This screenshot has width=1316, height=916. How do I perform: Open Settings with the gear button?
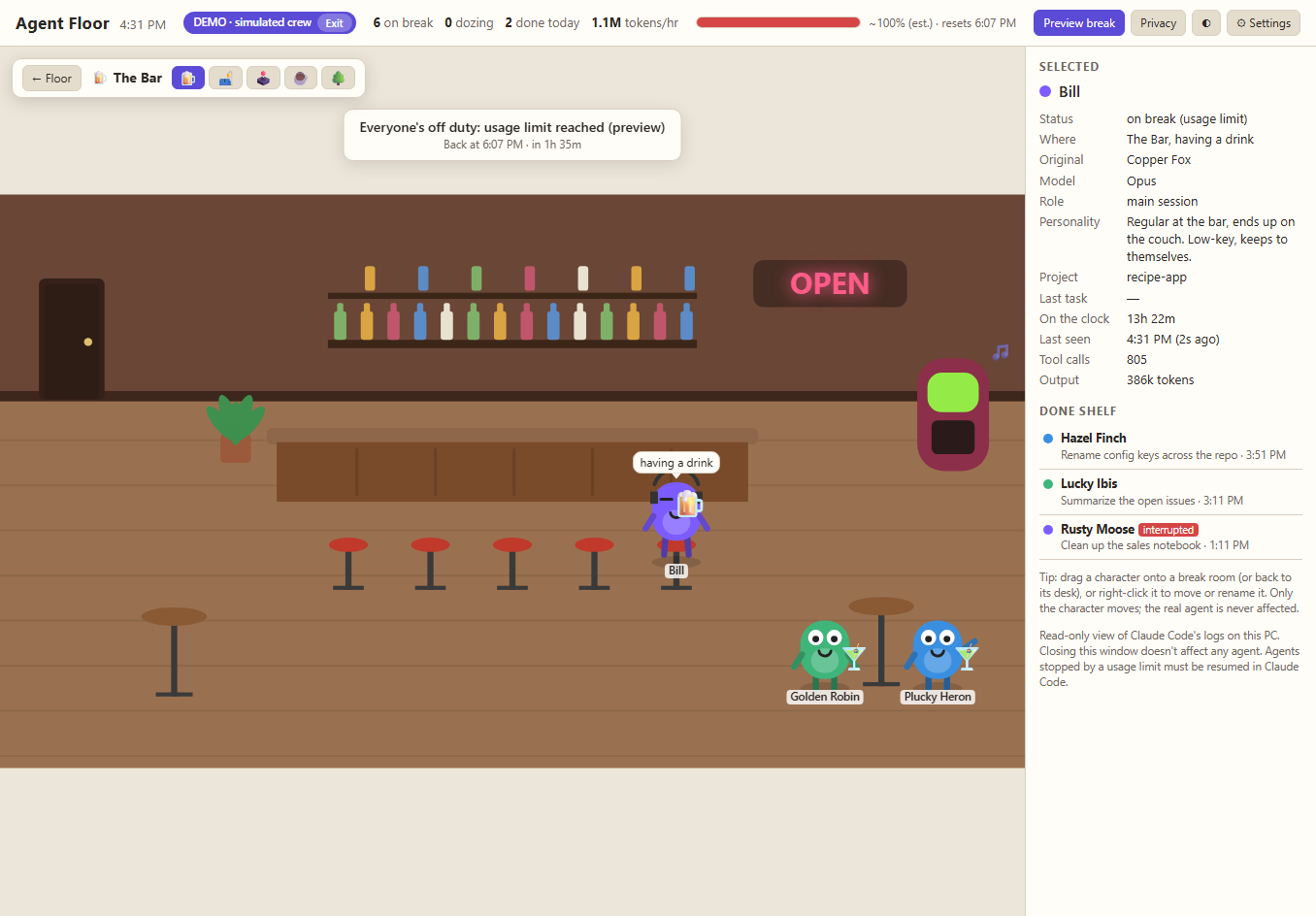[1264, 23]
